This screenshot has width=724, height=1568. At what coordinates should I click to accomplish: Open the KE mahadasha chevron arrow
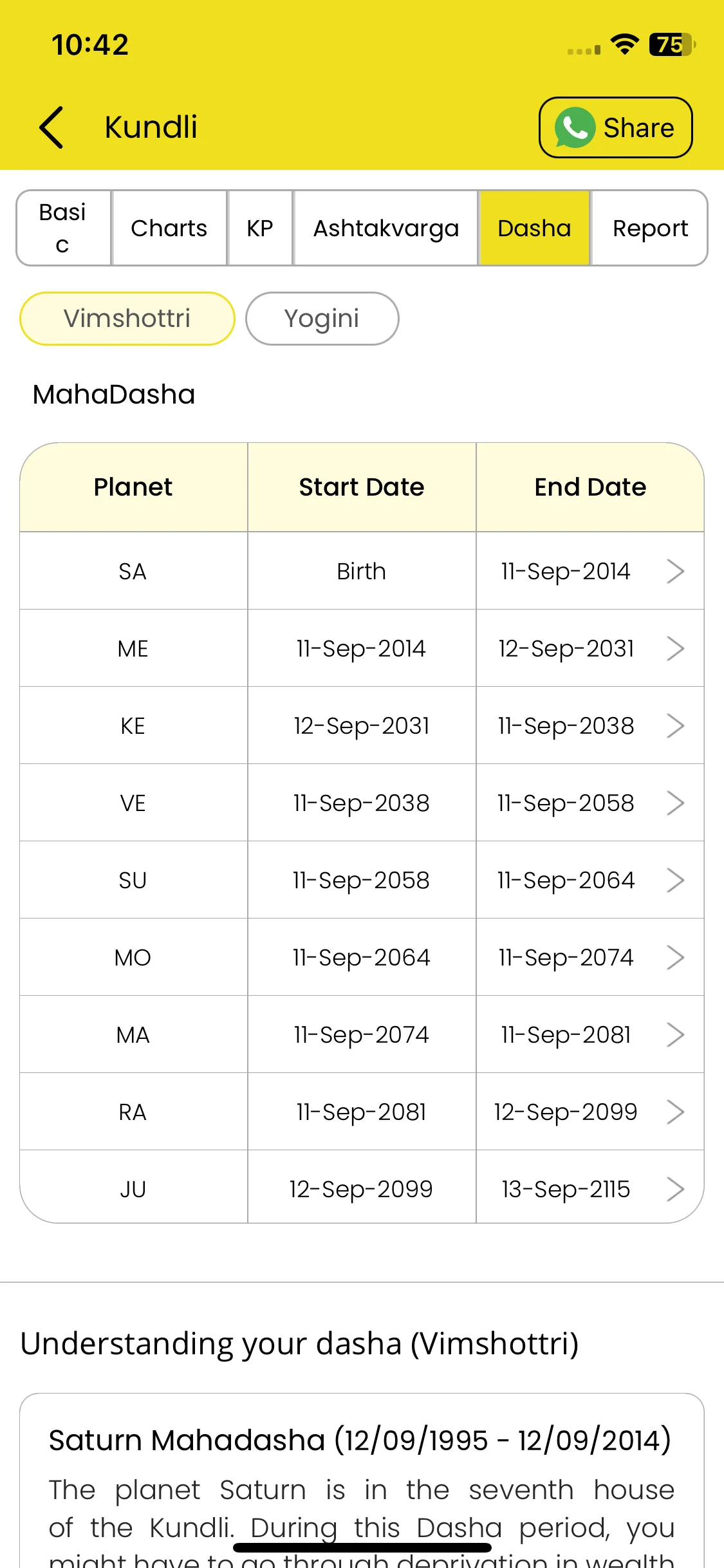pos(675,725)
